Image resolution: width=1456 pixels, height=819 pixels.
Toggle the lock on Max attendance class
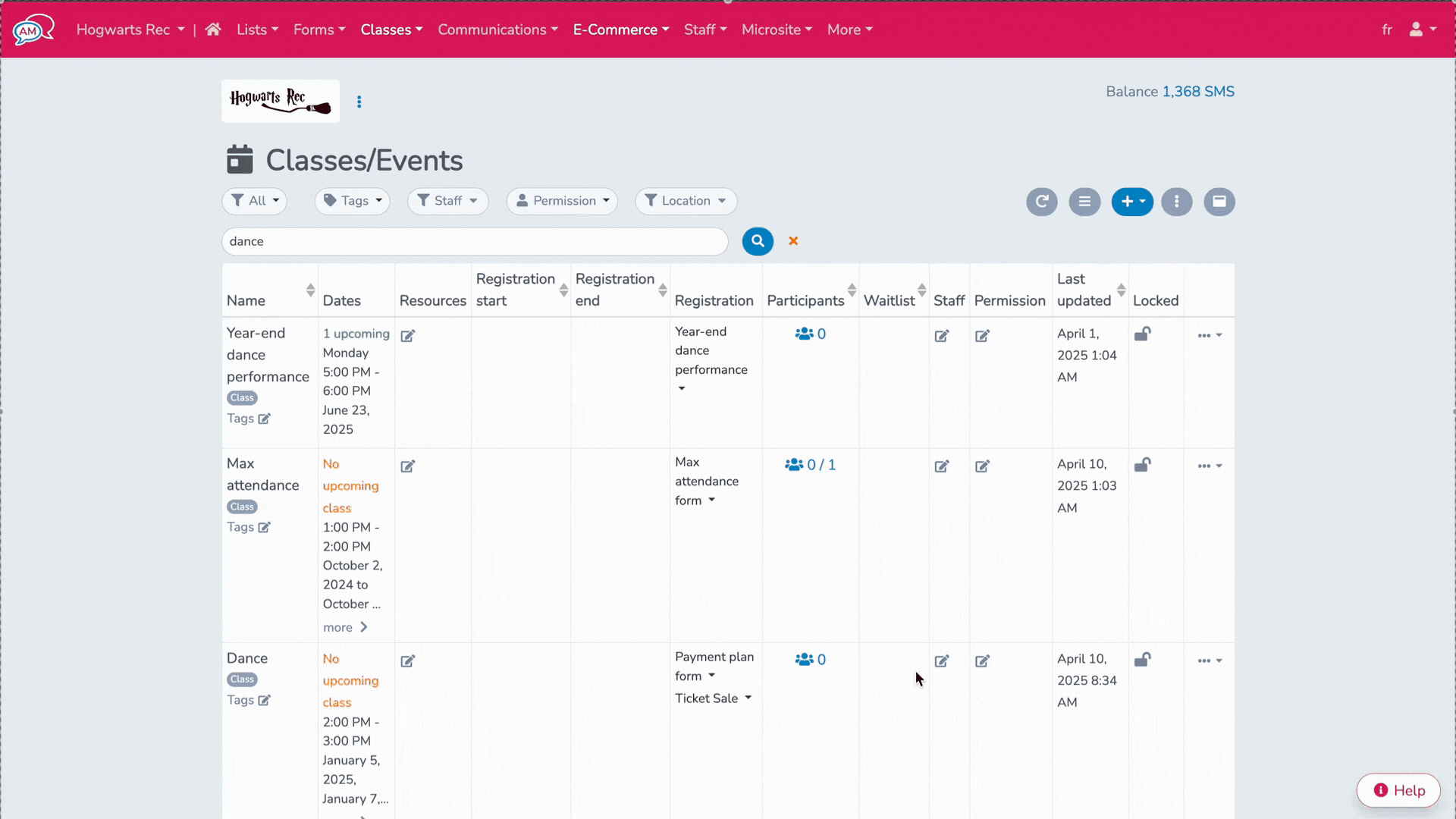1143,465
